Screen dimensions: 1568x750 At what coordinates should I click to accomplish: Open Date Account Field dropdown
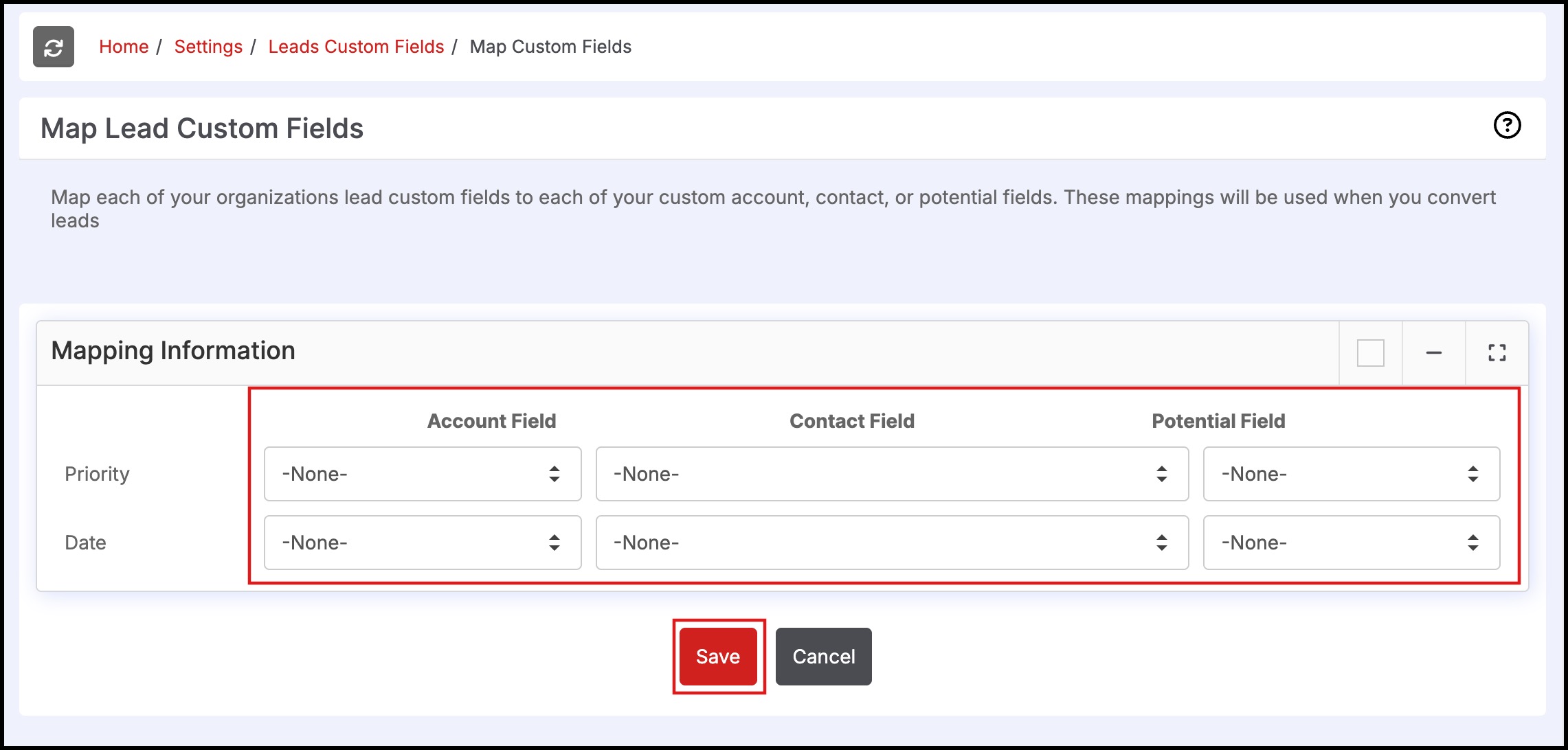(x=423, y=543)
